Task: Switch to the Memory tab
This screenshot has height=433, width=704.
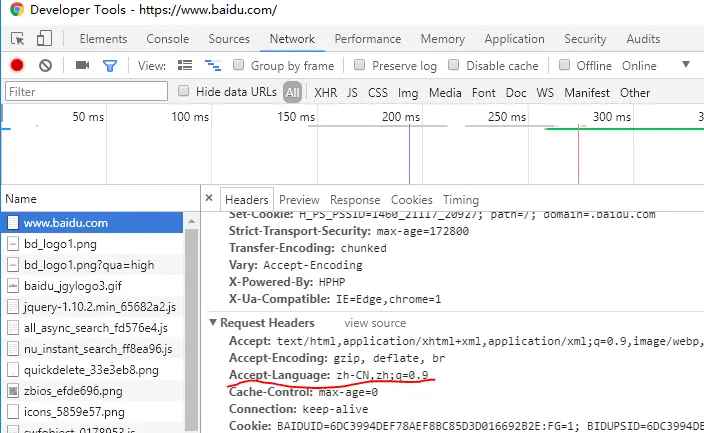Action: (x=443, y=39)
